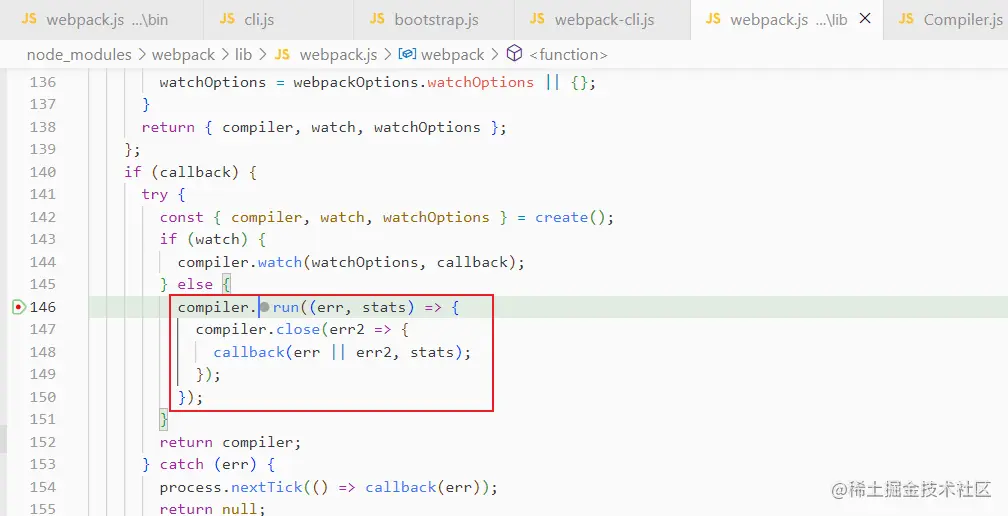The height and width of the screenshot is (516, 1008).
Task: Click JS icon on bootstrap.js tab
Action: [377, 19]
